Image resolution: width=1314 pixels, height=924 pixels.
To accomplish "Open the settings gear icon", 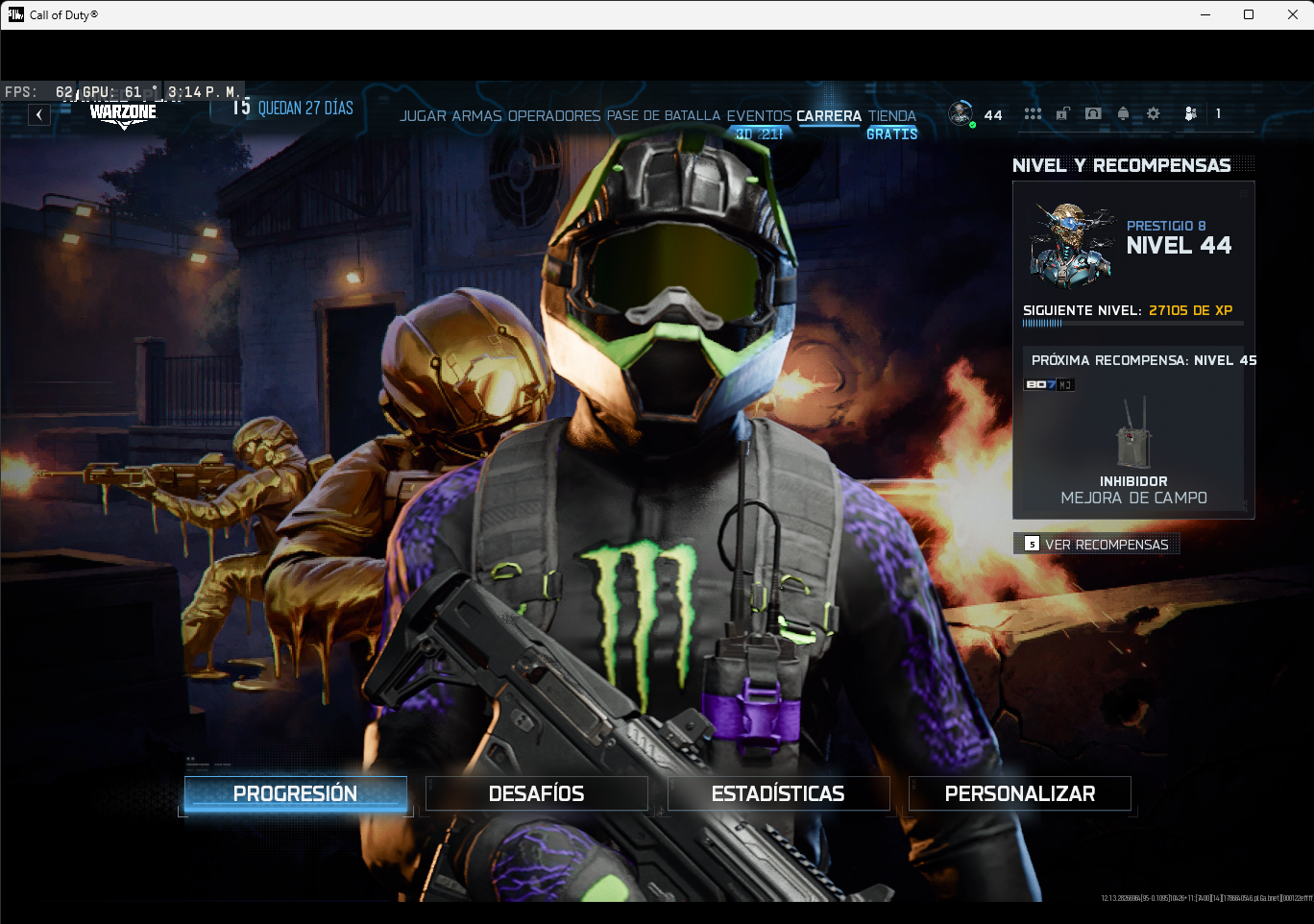I will click(1154, 114).
